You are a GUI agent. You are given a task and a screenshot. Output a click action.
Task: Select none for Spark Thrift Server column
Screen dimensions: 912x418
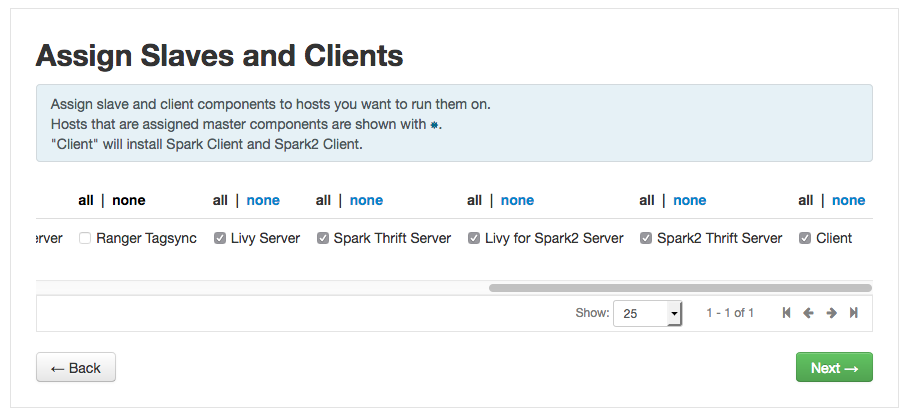(x=366, y=200)
